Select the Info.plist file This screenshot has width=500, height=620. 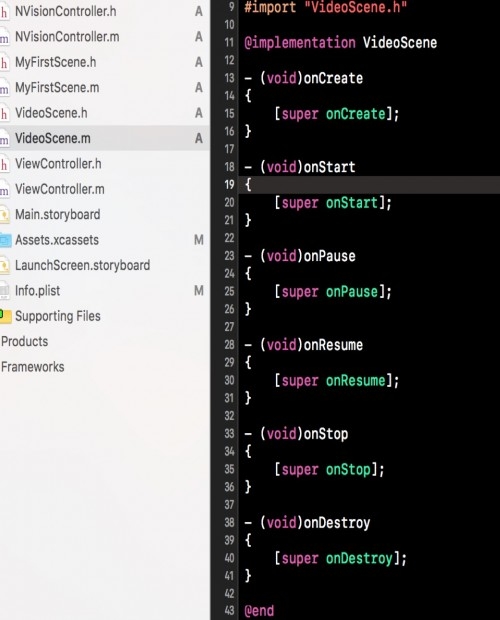[x=38, y=291]
